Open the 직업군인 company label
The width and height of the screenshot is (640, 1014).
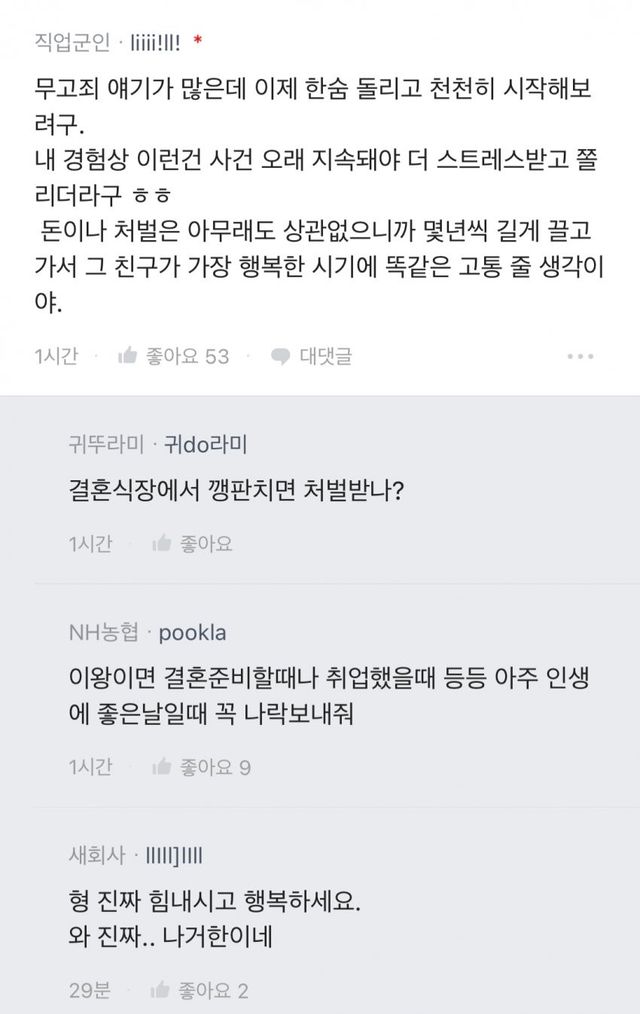point(68,44)
